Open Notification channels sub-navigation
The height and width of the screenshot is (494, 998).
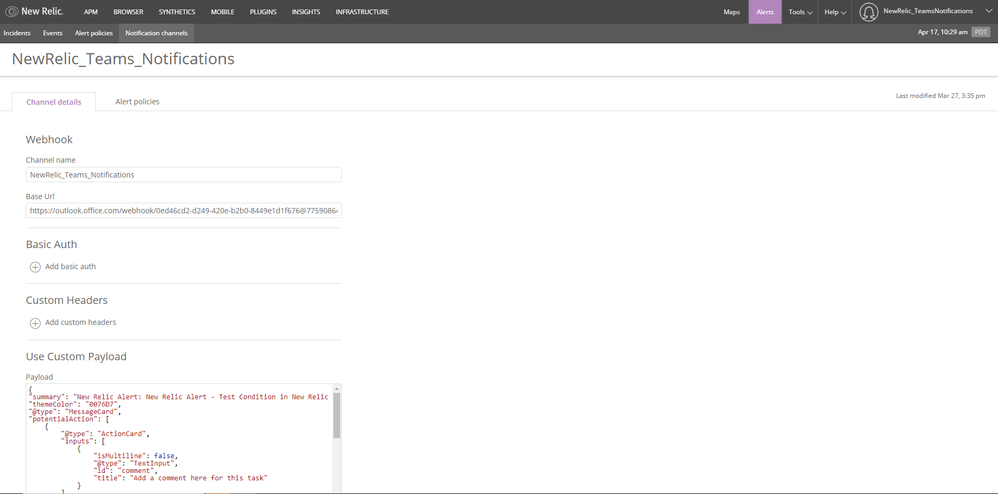(156, 32)
